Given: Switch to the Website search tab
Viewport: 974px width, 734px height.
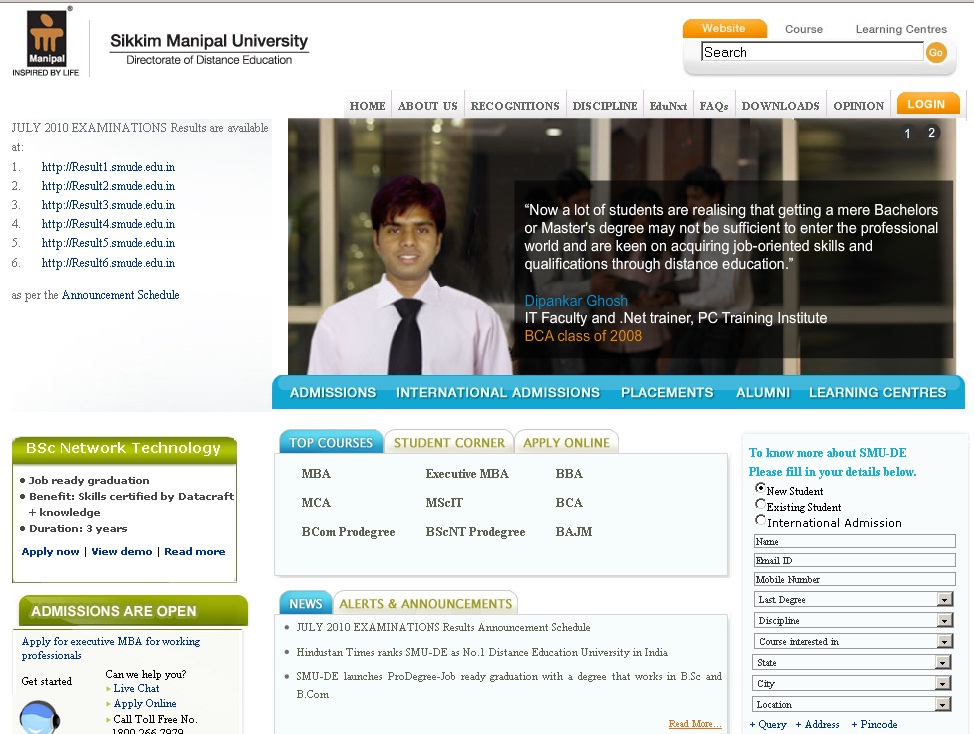Looking at the screenshot, I should point(724,29).
